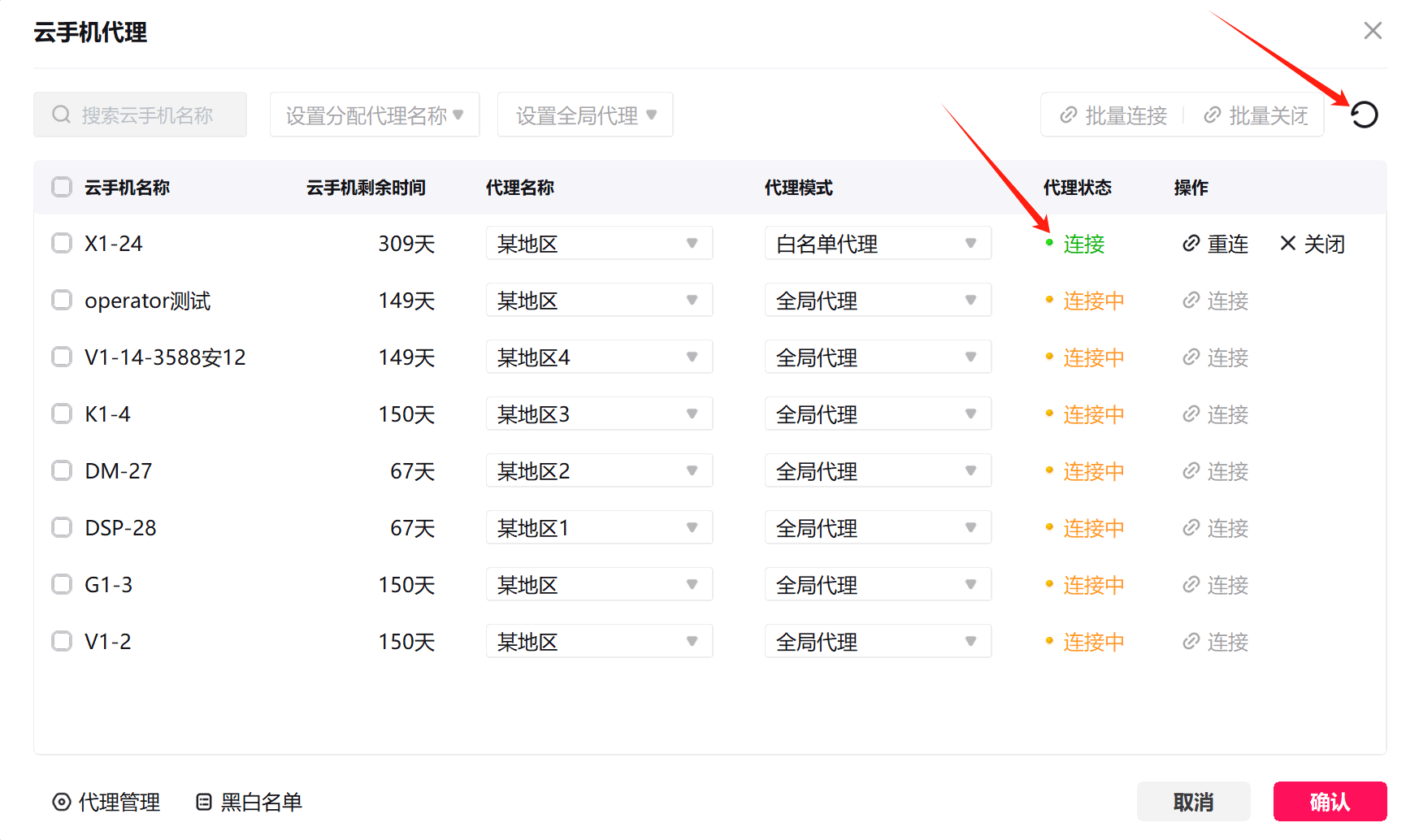
Task: Click 重连 for the X1-24 row
Action: tap(1215, 244)
